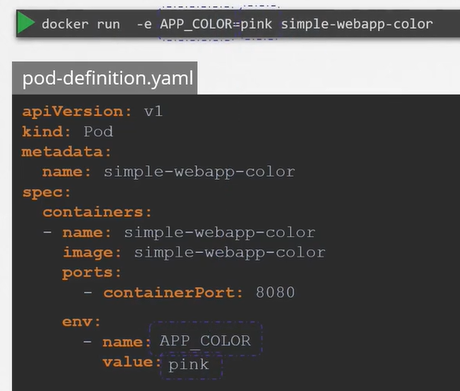Viewport: 460px width, 391px height.
Task: Click the kind: Pod line
Action: [68, 132]
